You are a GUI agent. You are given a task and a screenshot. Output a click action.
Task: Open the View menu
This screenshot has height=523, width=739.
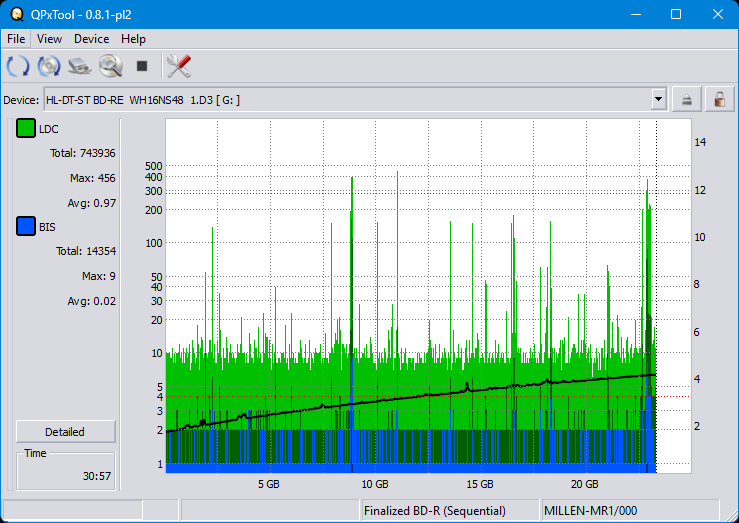[x=49, y=39]
